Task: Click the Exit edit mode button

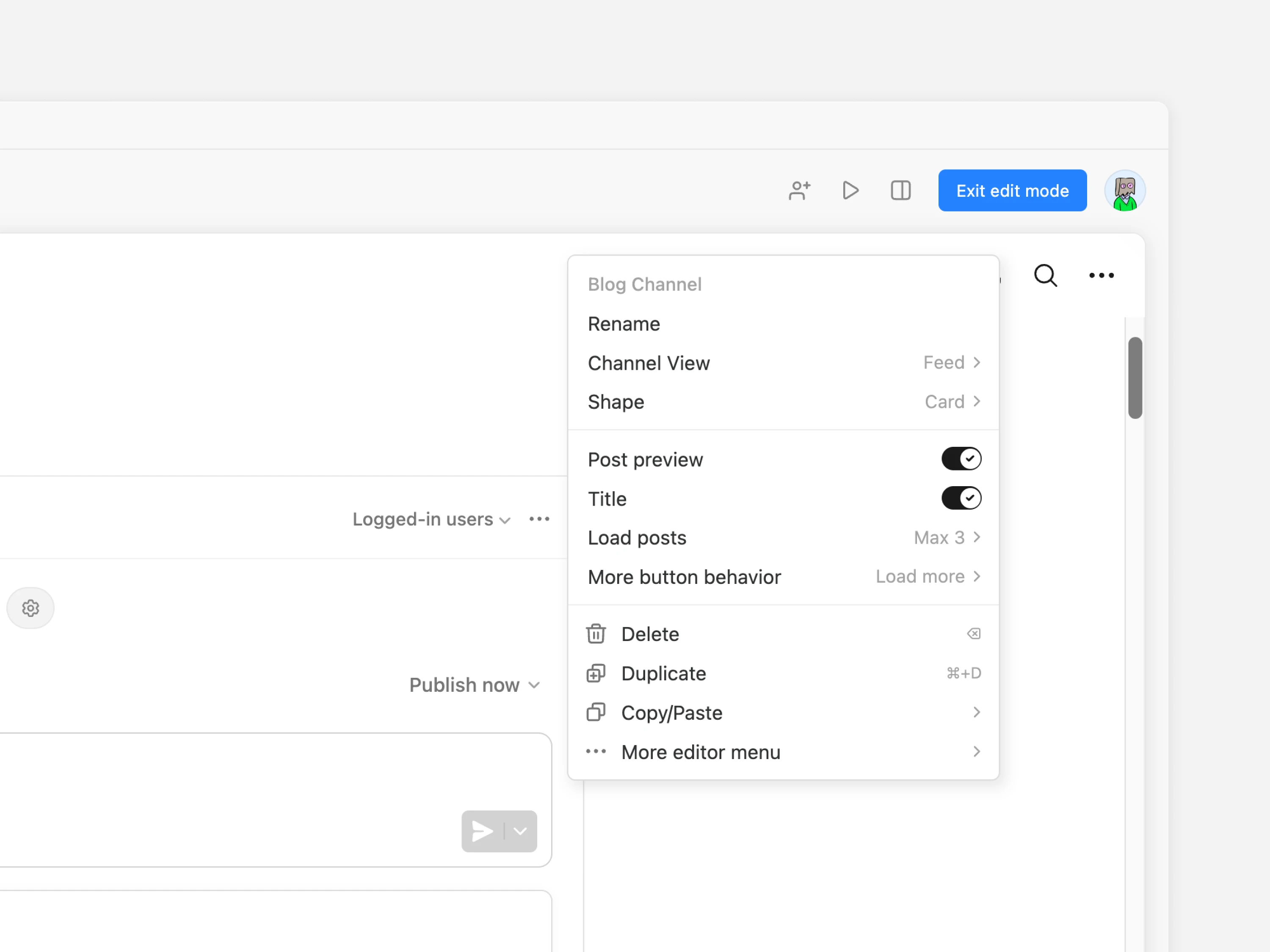Action: [x=1012, y=190]
